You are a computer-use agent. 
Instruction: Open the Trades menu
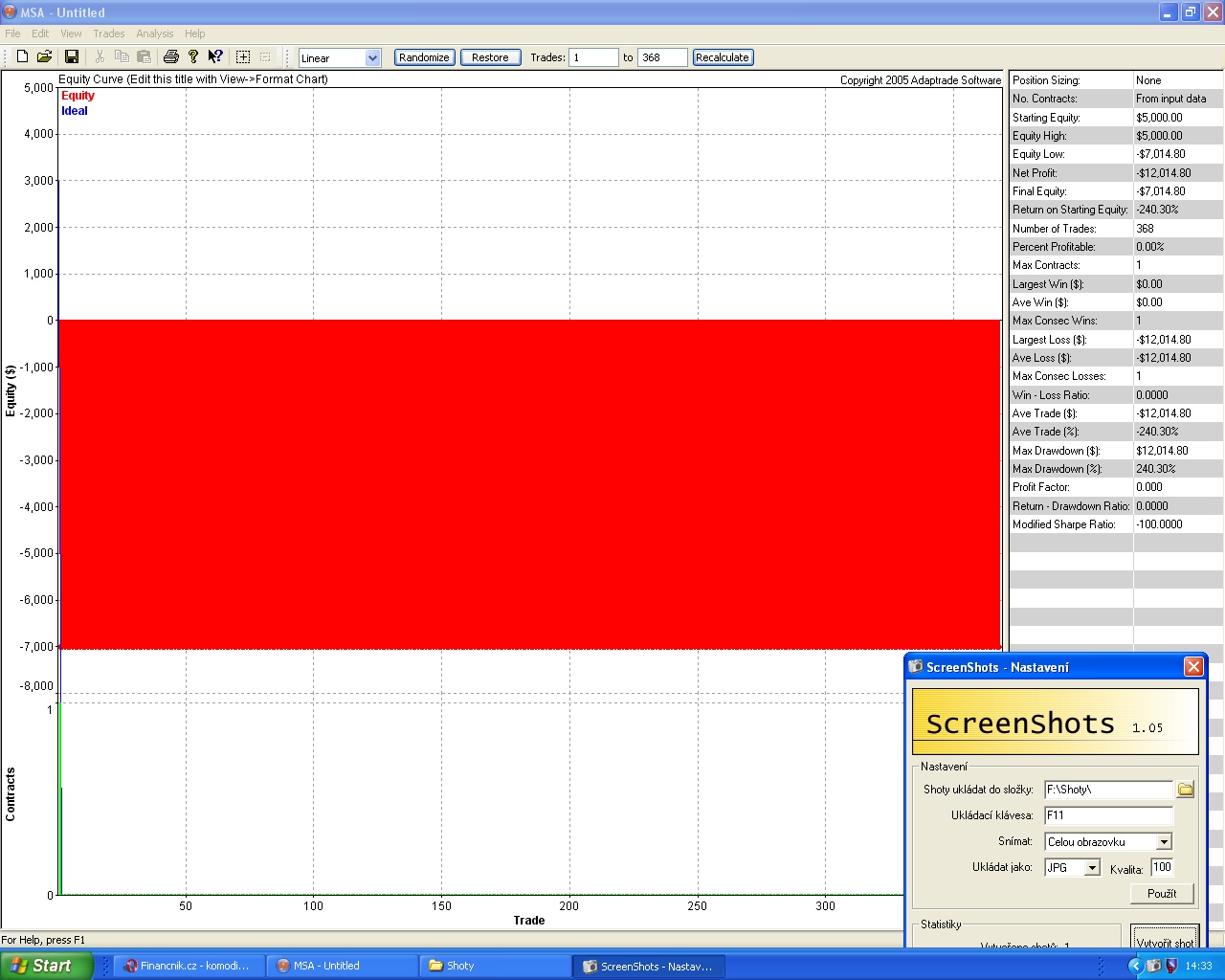tap(109, 33)
